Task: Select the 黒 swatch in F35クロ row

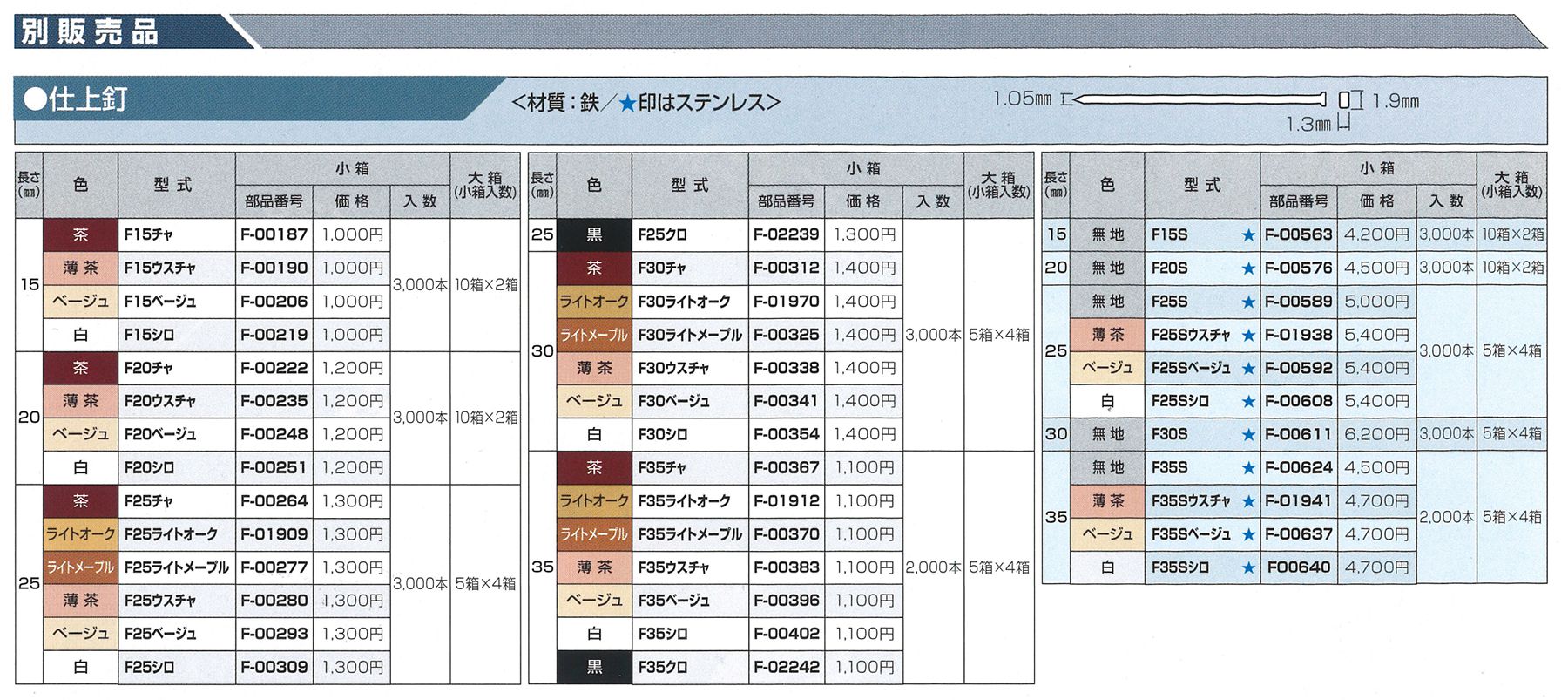Action: click(594, 667)
